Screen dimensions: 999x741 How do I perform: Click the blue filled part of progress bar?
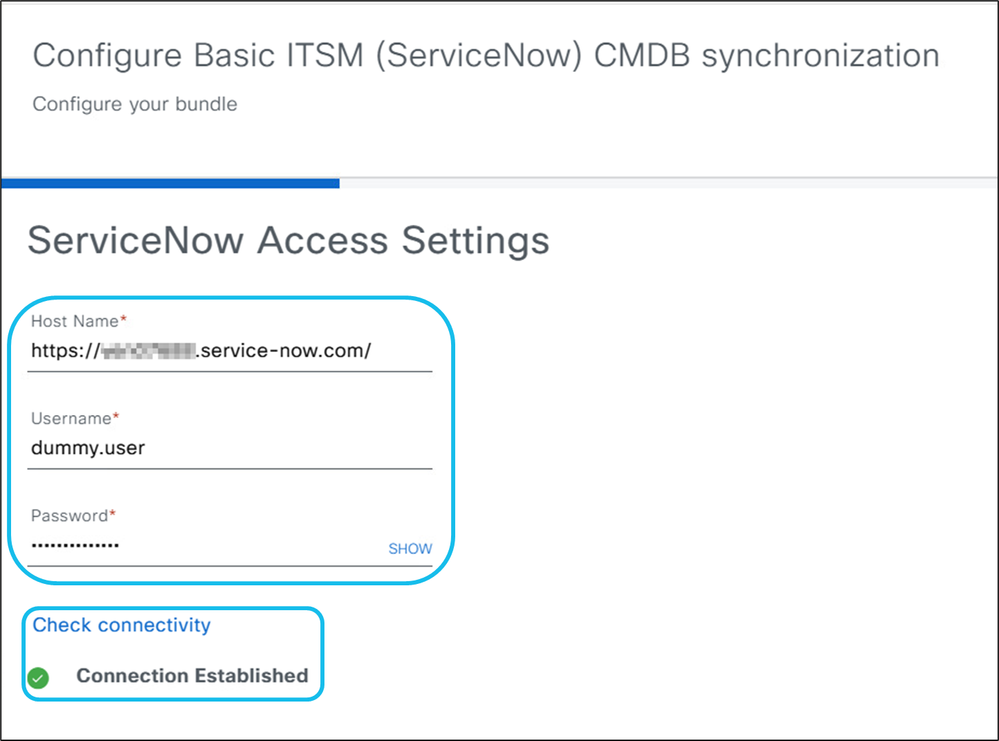pos(170,184)
